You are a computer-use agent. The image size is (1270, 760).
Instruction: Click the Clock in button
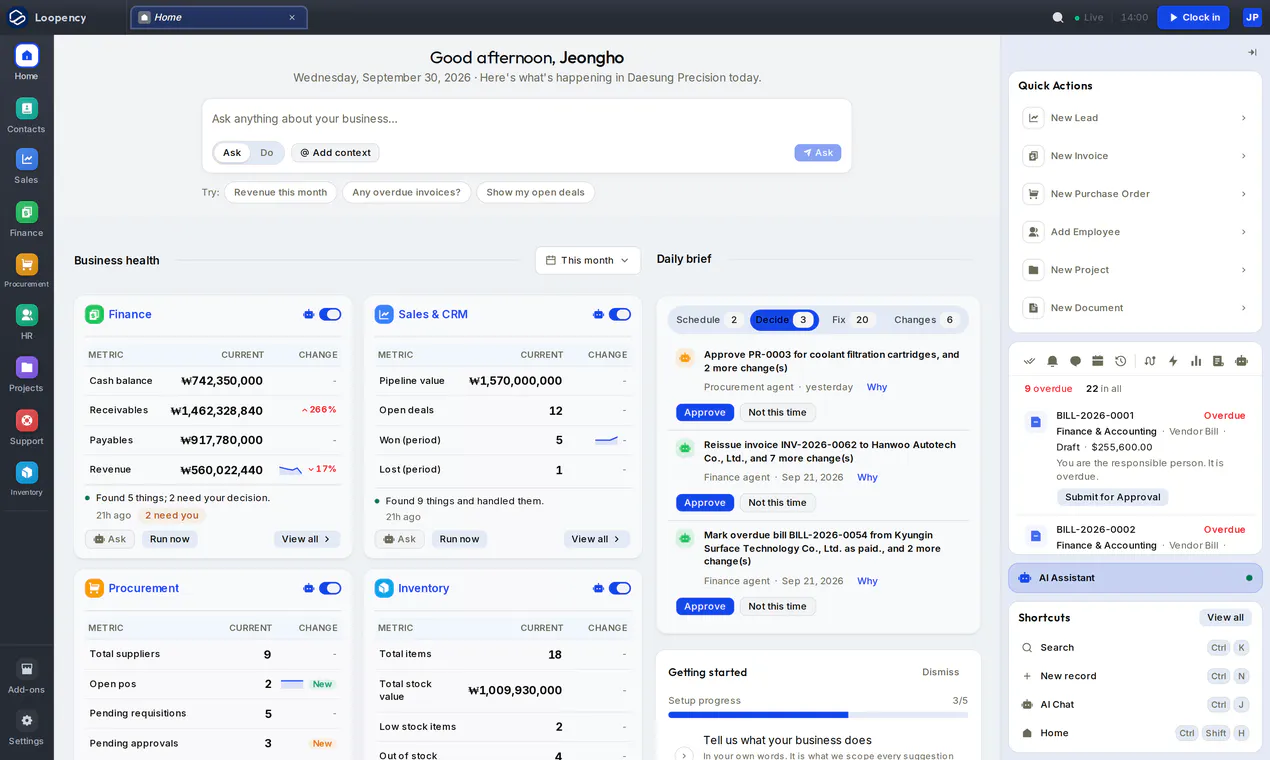(1193, 17)
